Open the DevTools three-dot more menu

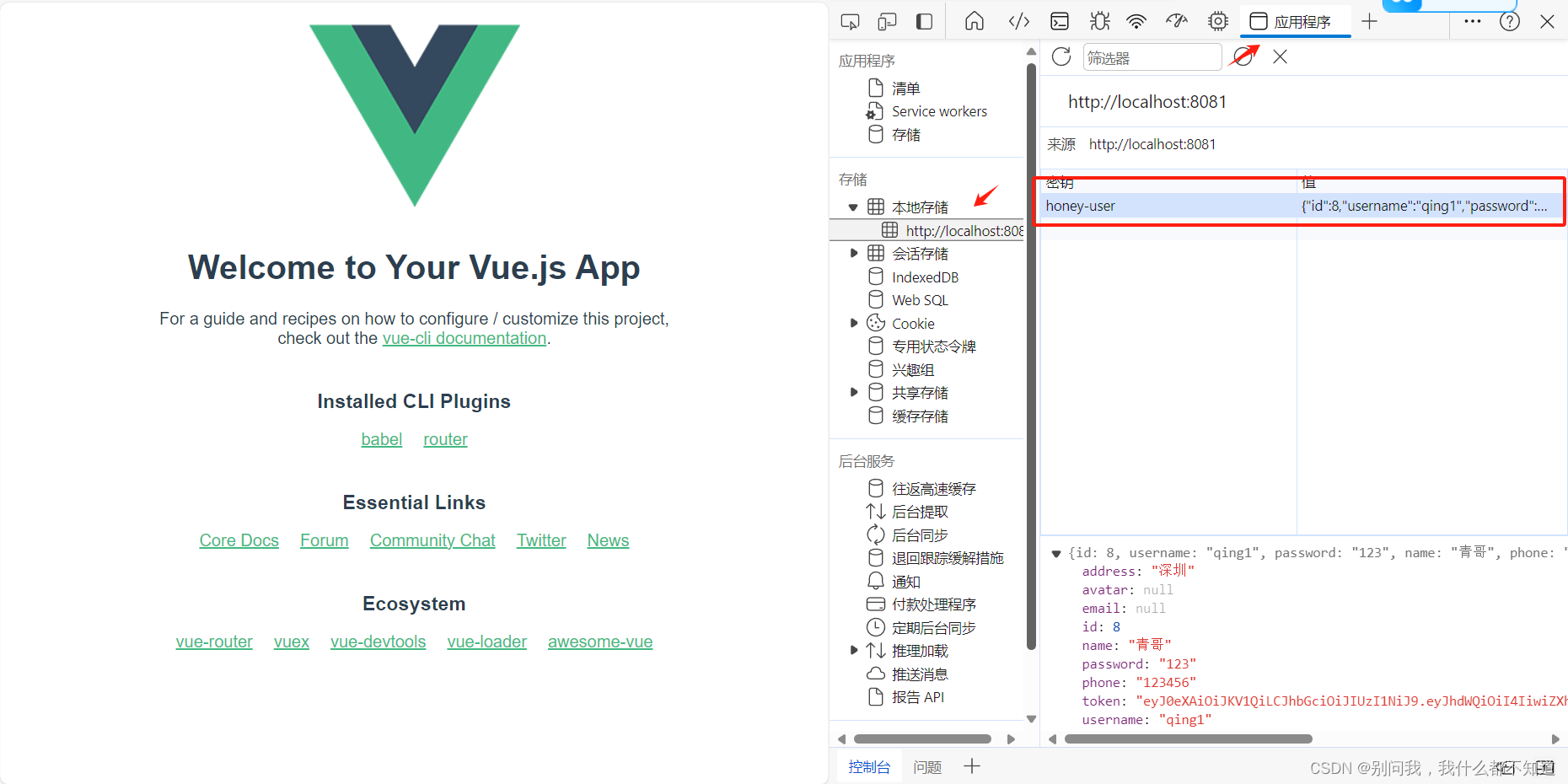coord(1473,21)
